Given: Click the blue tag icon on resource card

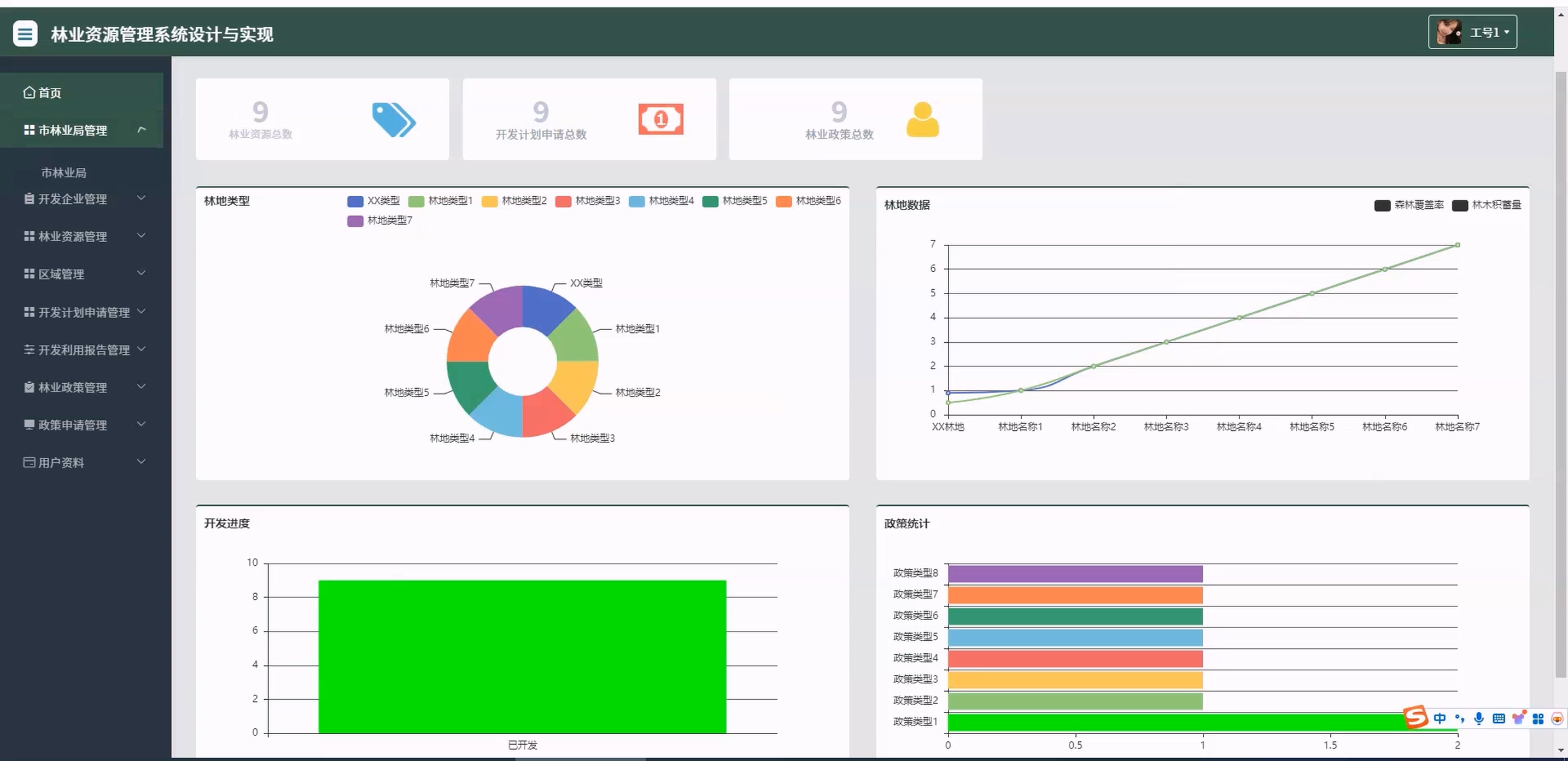Looking at the screenshot, I should 393,119.
